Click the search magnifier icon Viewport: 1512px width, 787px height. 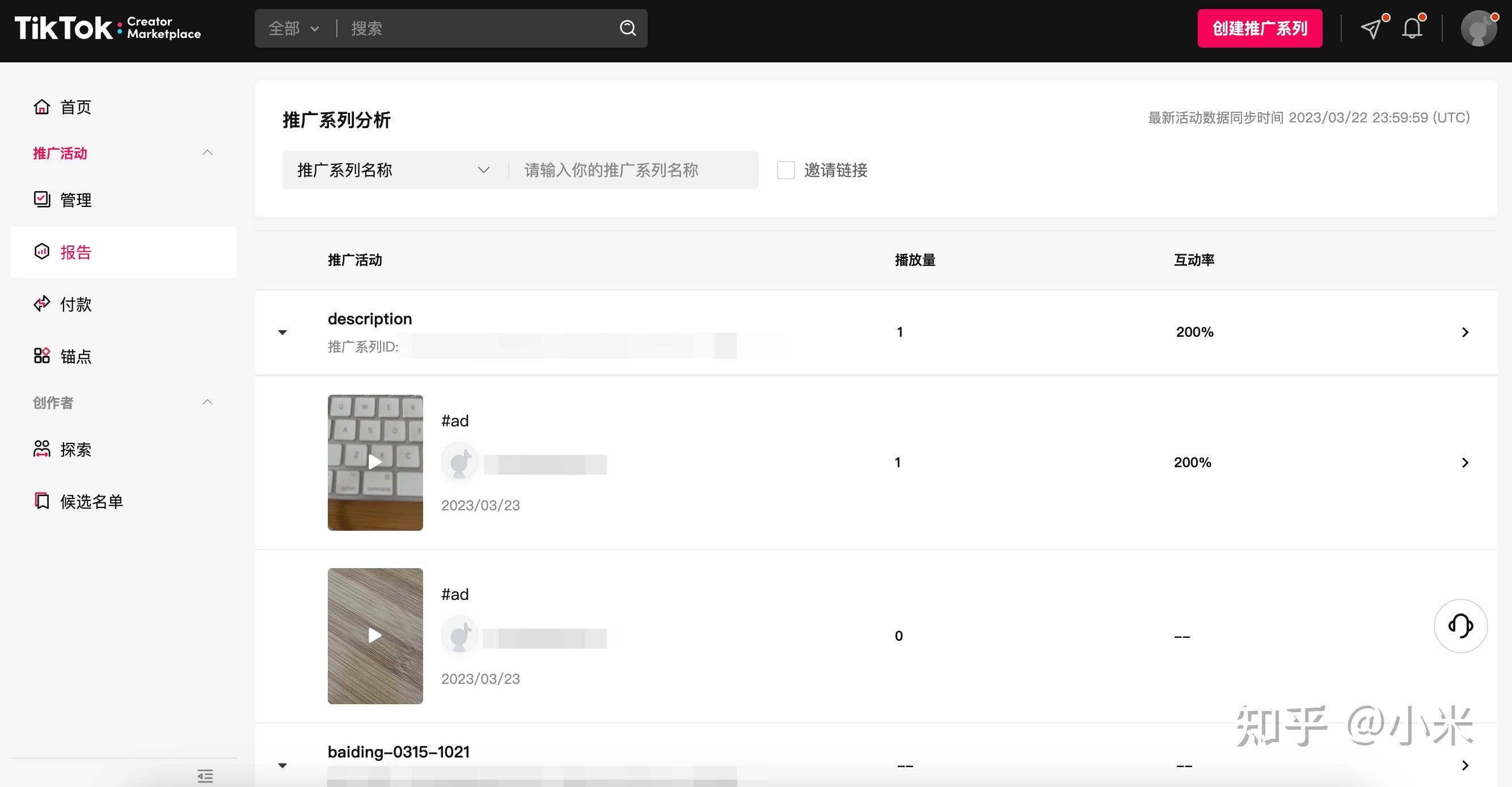(627, 28)
